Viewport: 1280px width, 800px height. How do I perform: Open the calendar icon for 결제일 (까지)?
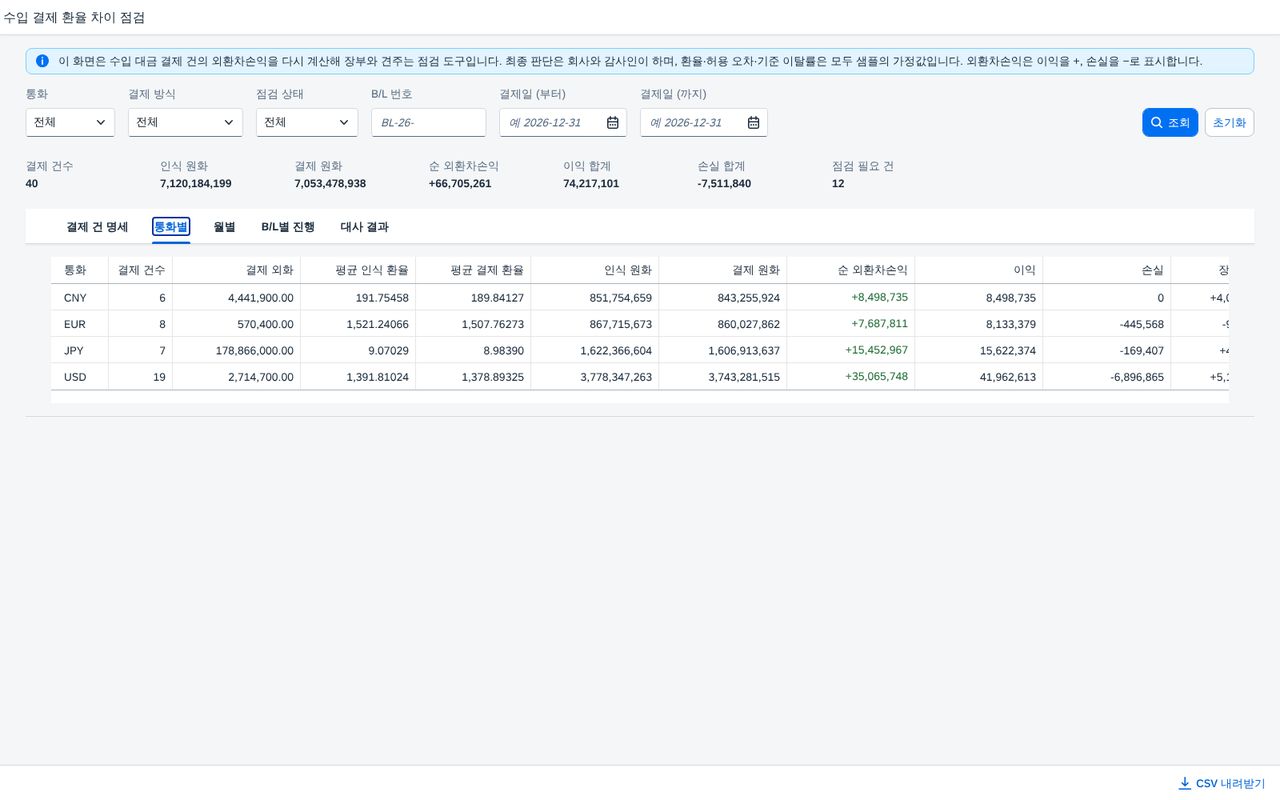pyautogui.click(x=754, y=122)
